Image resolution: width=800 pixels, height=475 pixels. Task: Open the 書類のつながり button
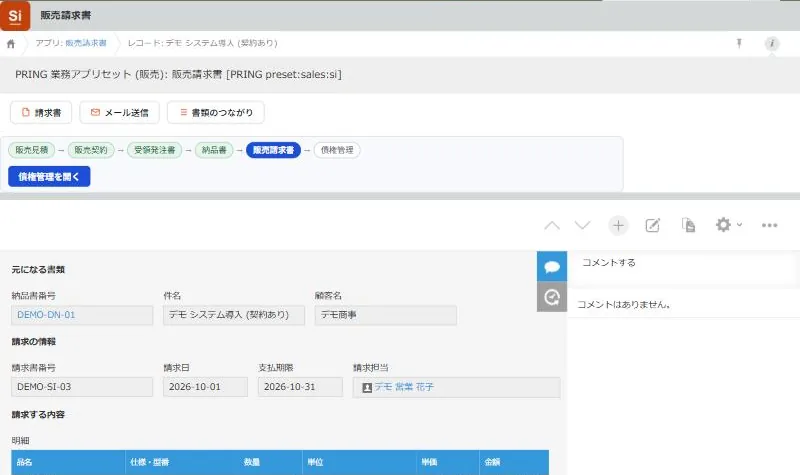point(216,112)
